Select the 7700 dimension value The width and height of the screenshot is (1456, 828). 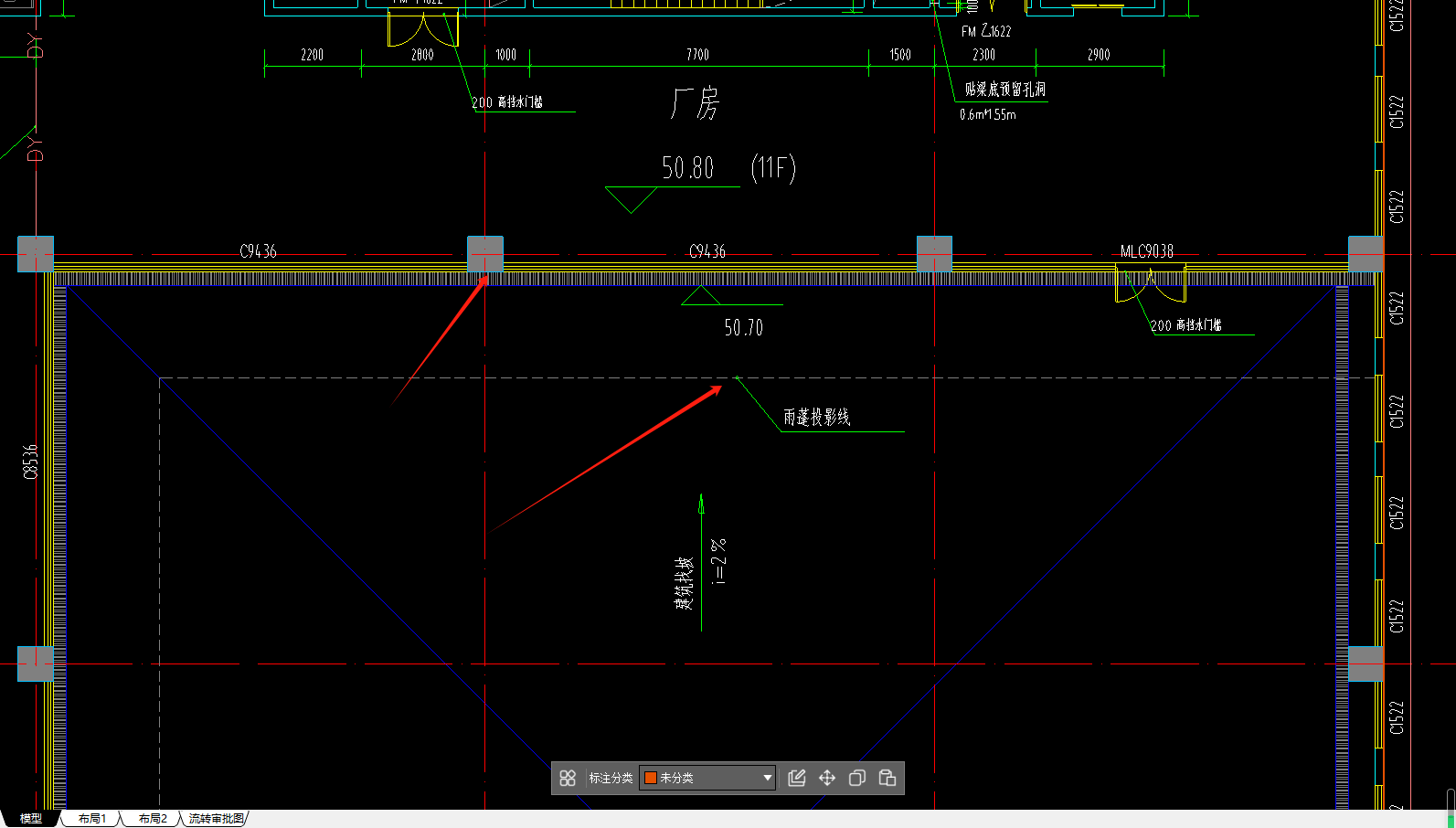click(x=697, y=55)
